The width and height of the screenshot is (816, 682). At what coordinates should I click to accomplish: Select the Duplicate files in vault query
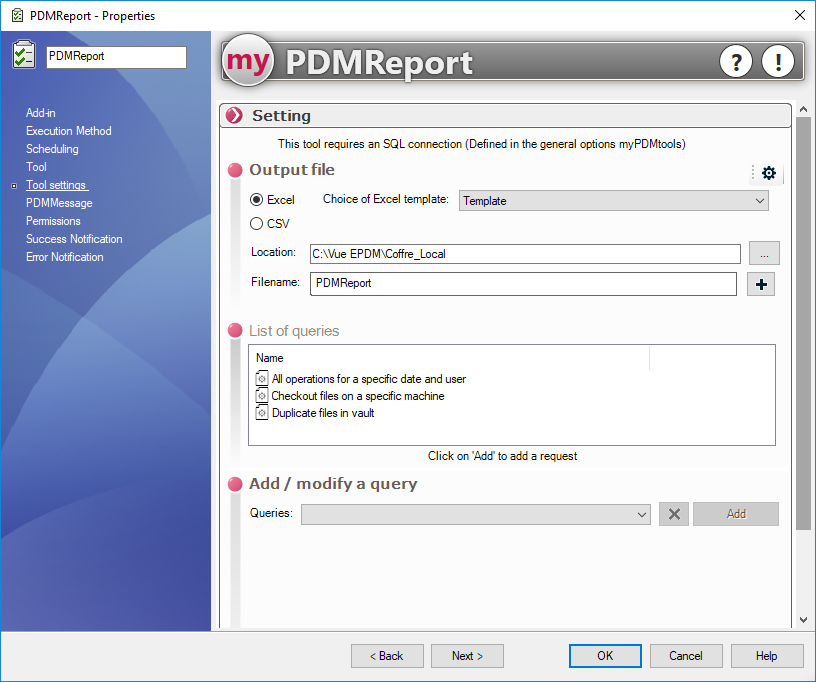point(322,413)
